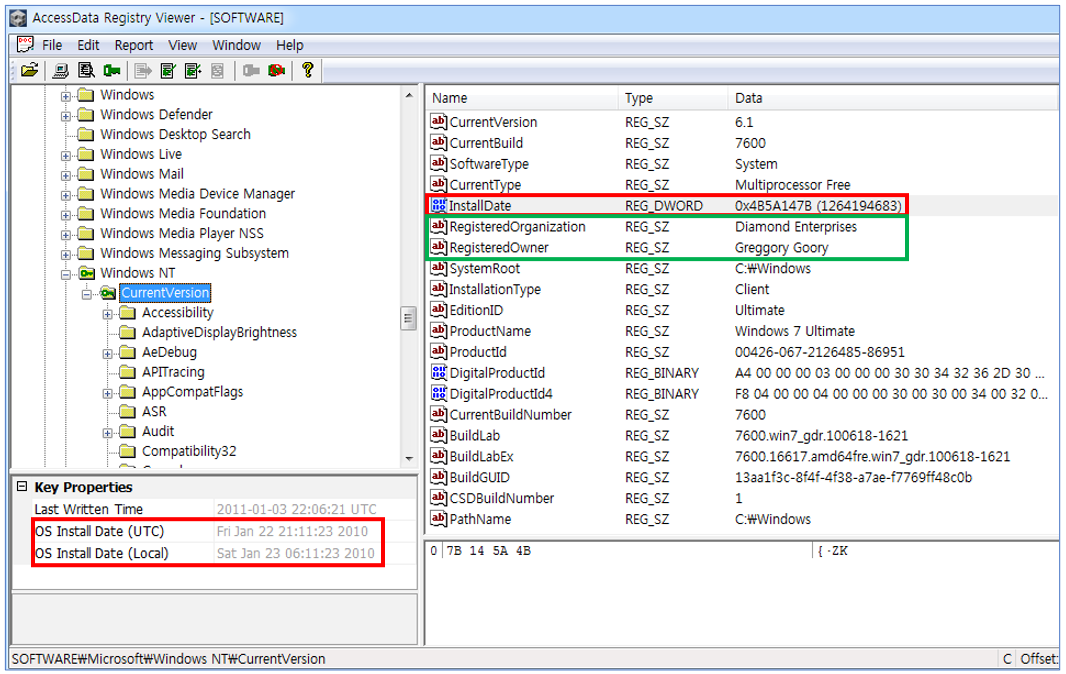
Task: Click the tree pane scroll up arrow
Action: 409,95
